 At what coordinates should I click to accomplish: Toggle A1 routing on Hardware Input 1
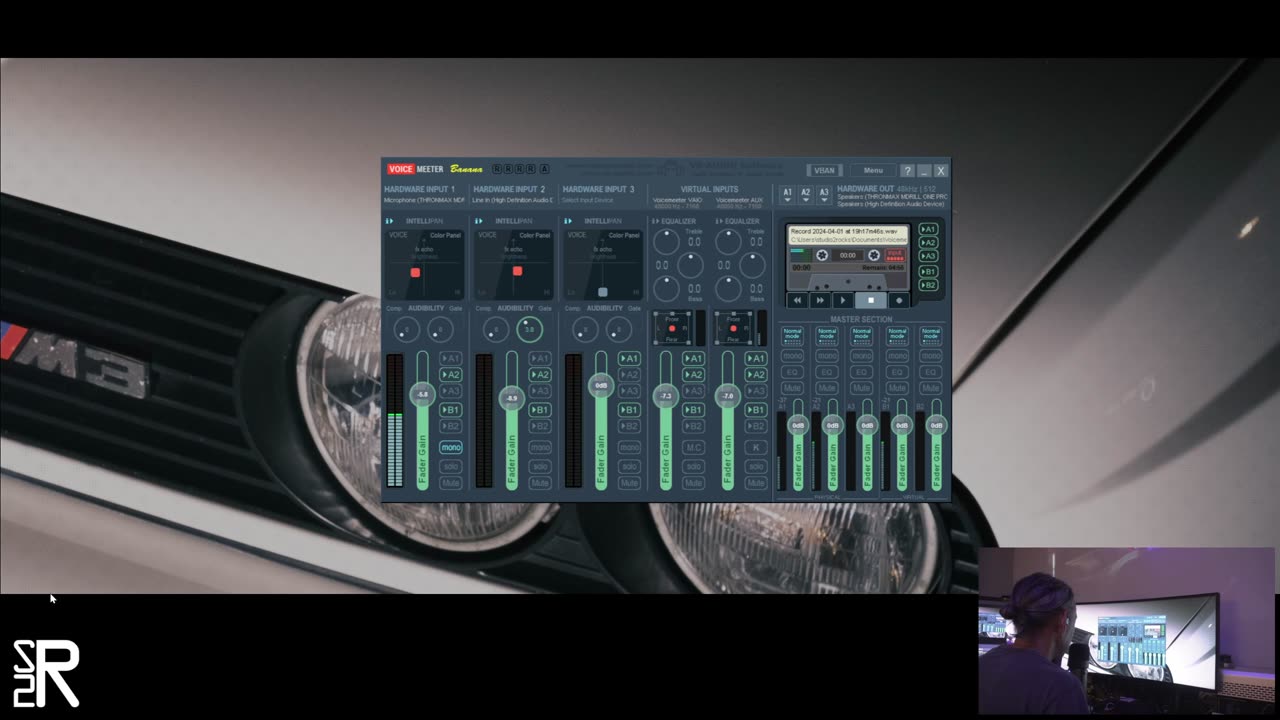pyautogui.click(x=451, y=358)
